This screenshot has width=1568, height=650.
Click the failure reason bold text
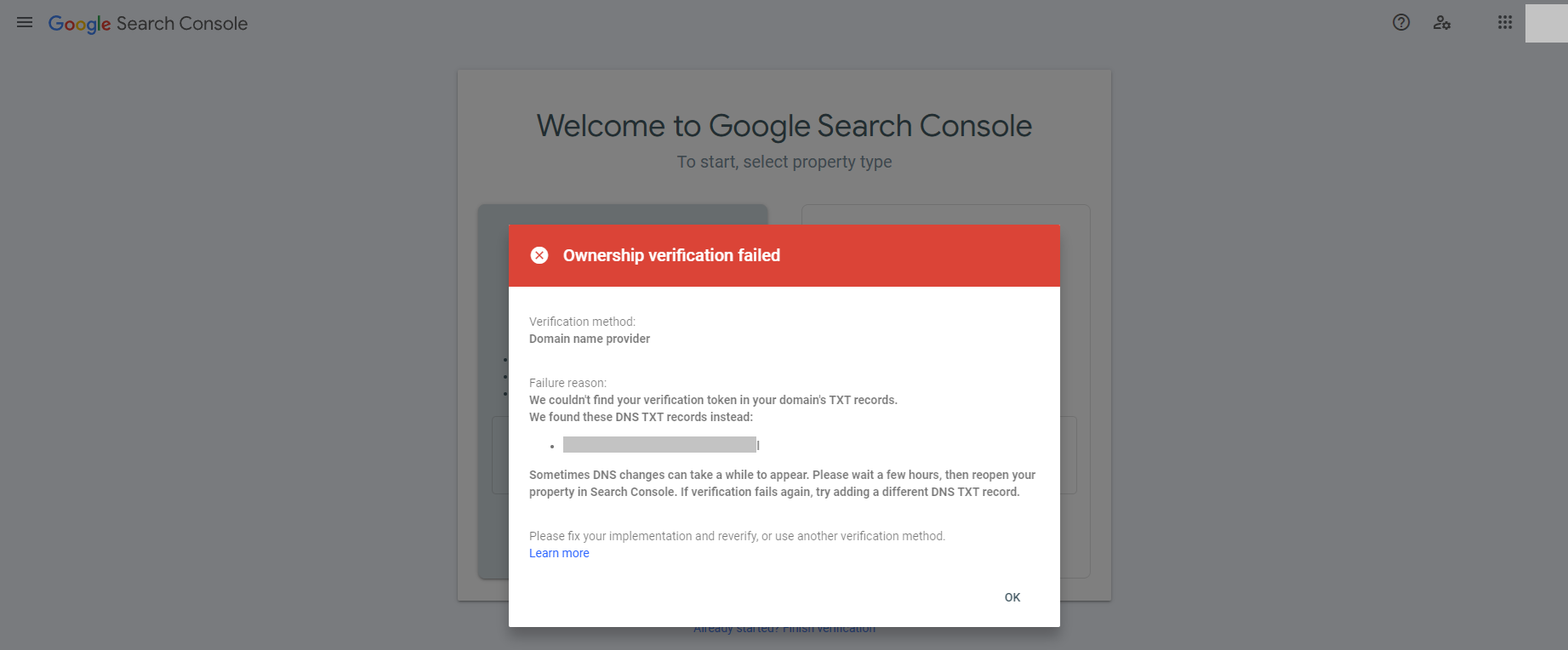coord(713,399)
